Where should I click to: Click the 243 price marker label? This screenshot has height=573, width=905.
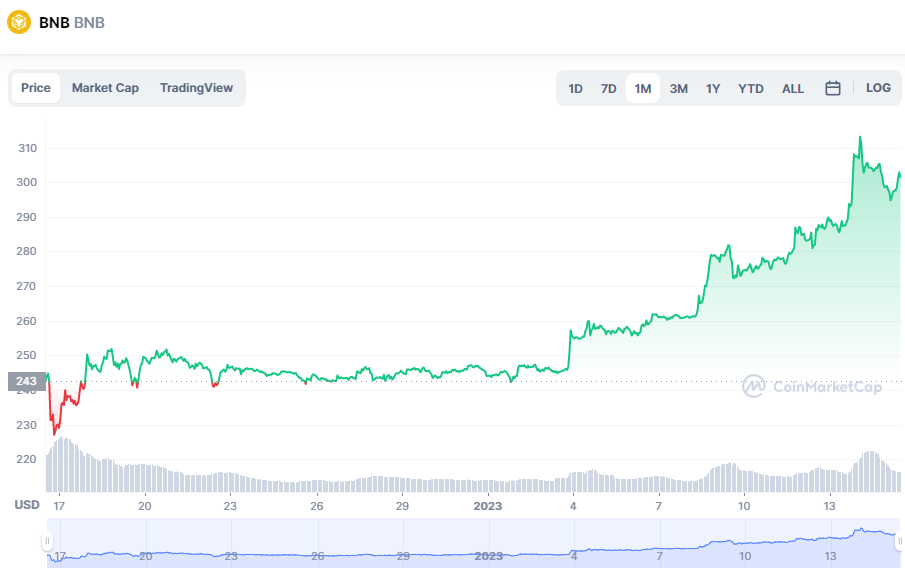27,381
